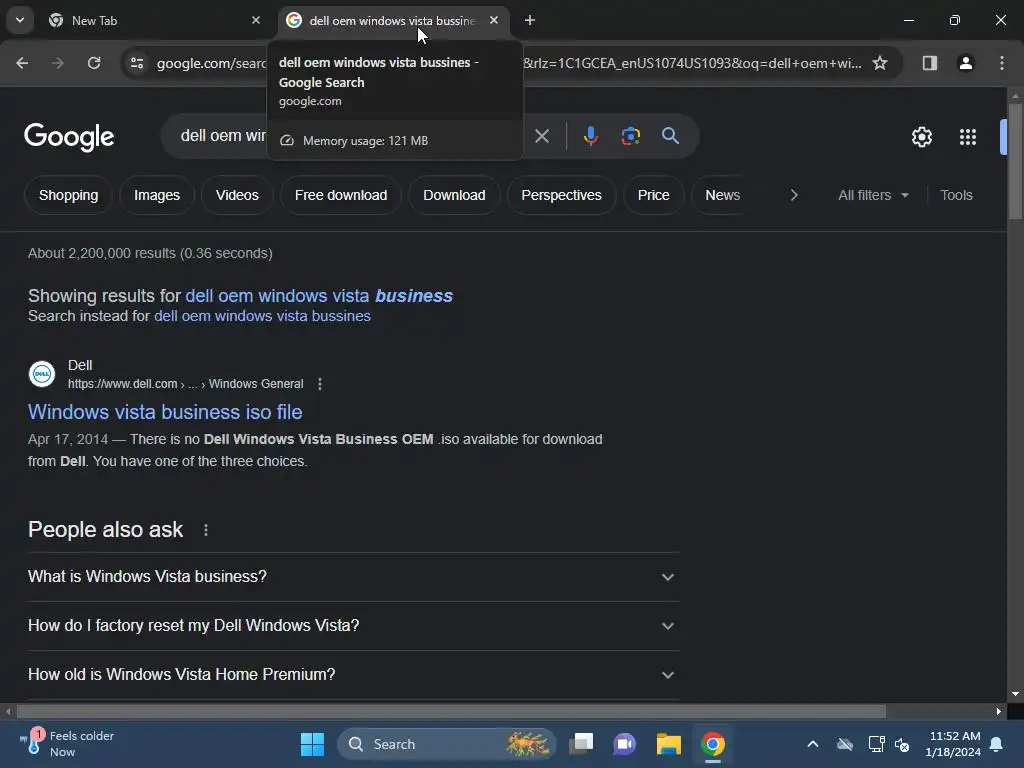The width and height of the screenshot is (1024, 768).
Task: Close the dell oem windows vista tab
Action: (494, 20)
